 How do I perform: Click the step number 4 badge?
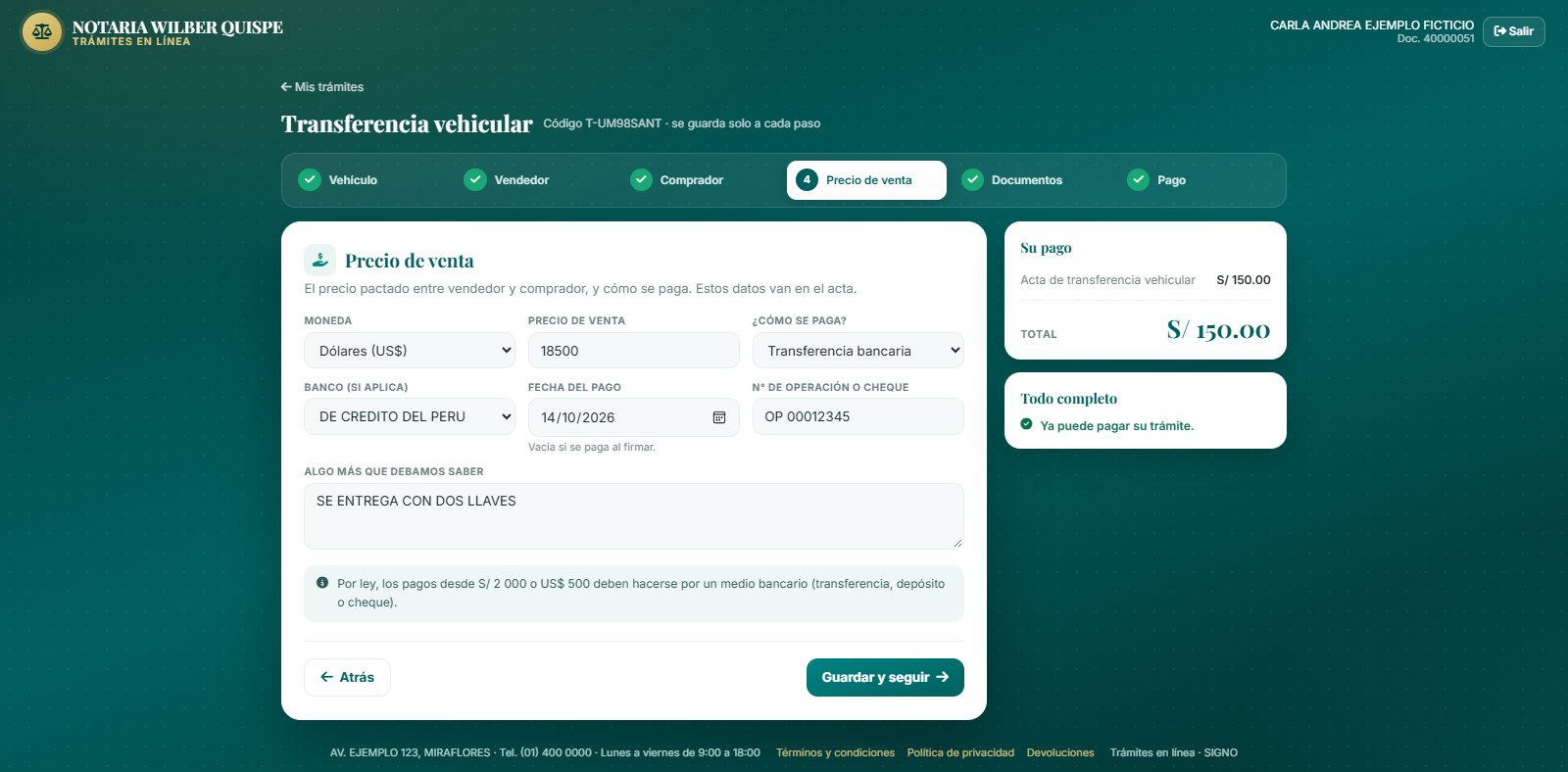click(807, 180)
